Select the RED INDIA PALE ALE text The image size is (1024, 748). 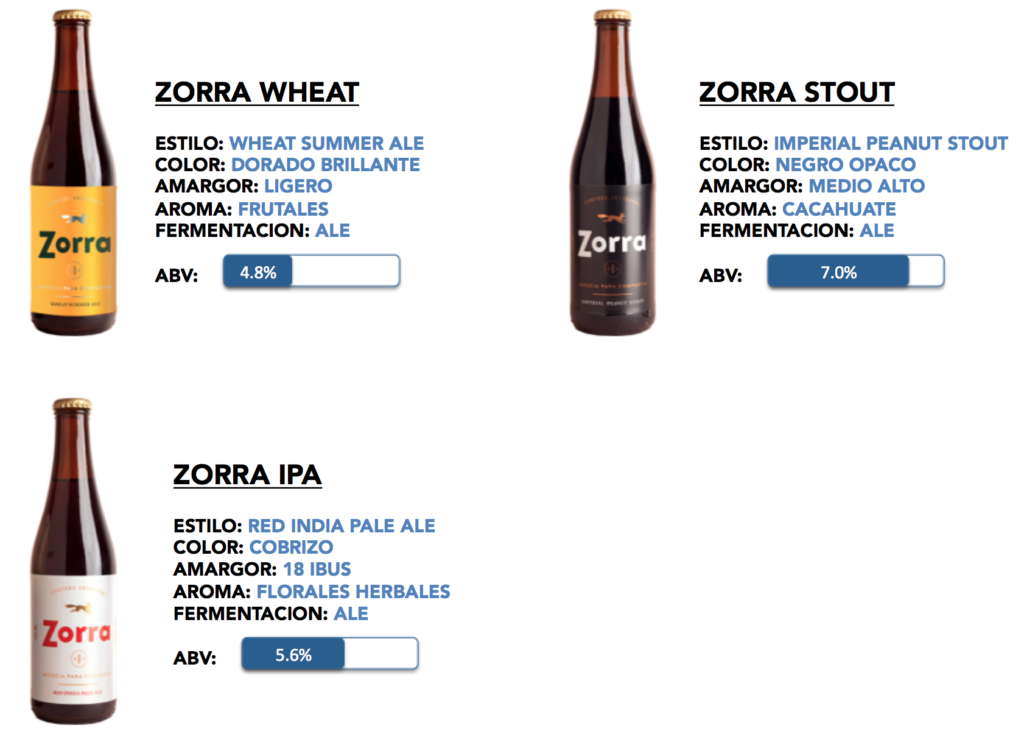coord(342,526)
